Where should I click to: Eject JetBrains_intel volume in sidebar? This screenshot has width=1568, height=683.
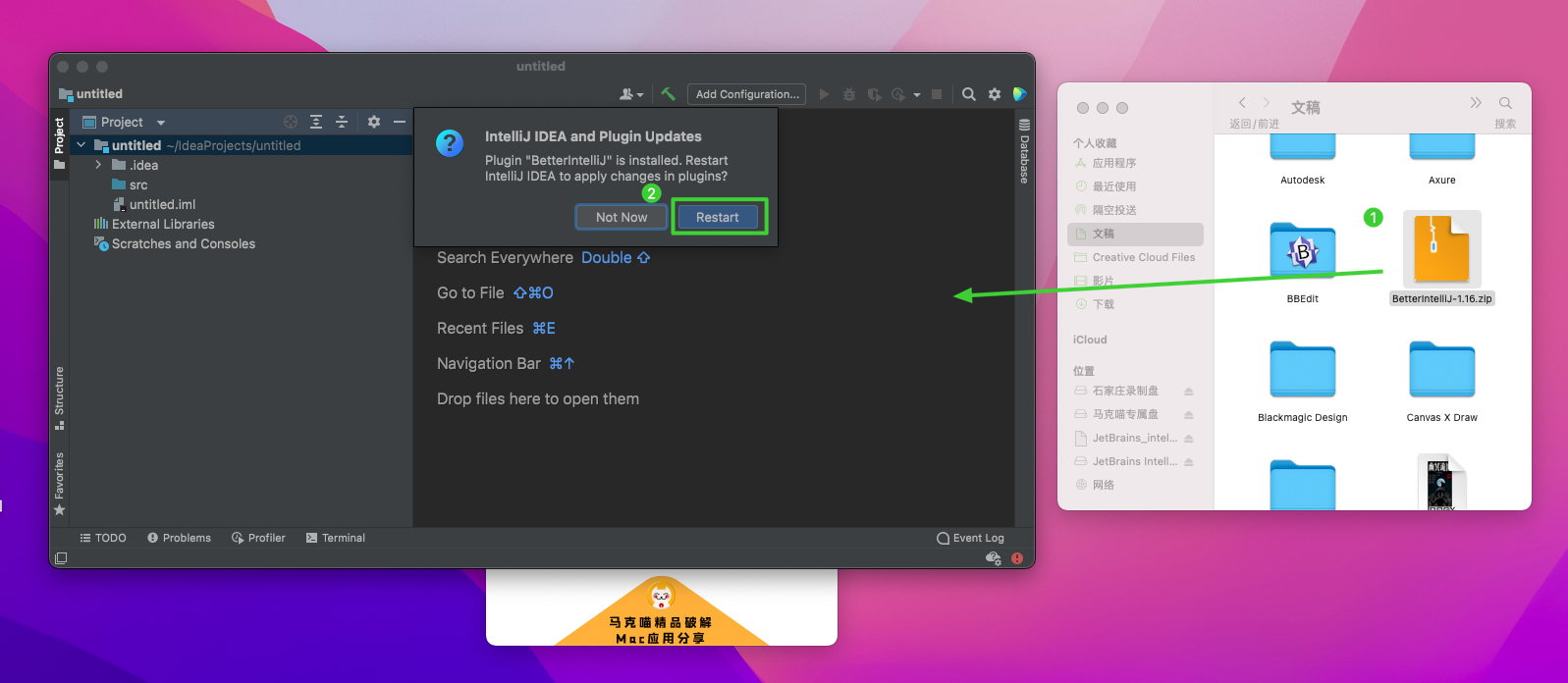coord(1188,438)
